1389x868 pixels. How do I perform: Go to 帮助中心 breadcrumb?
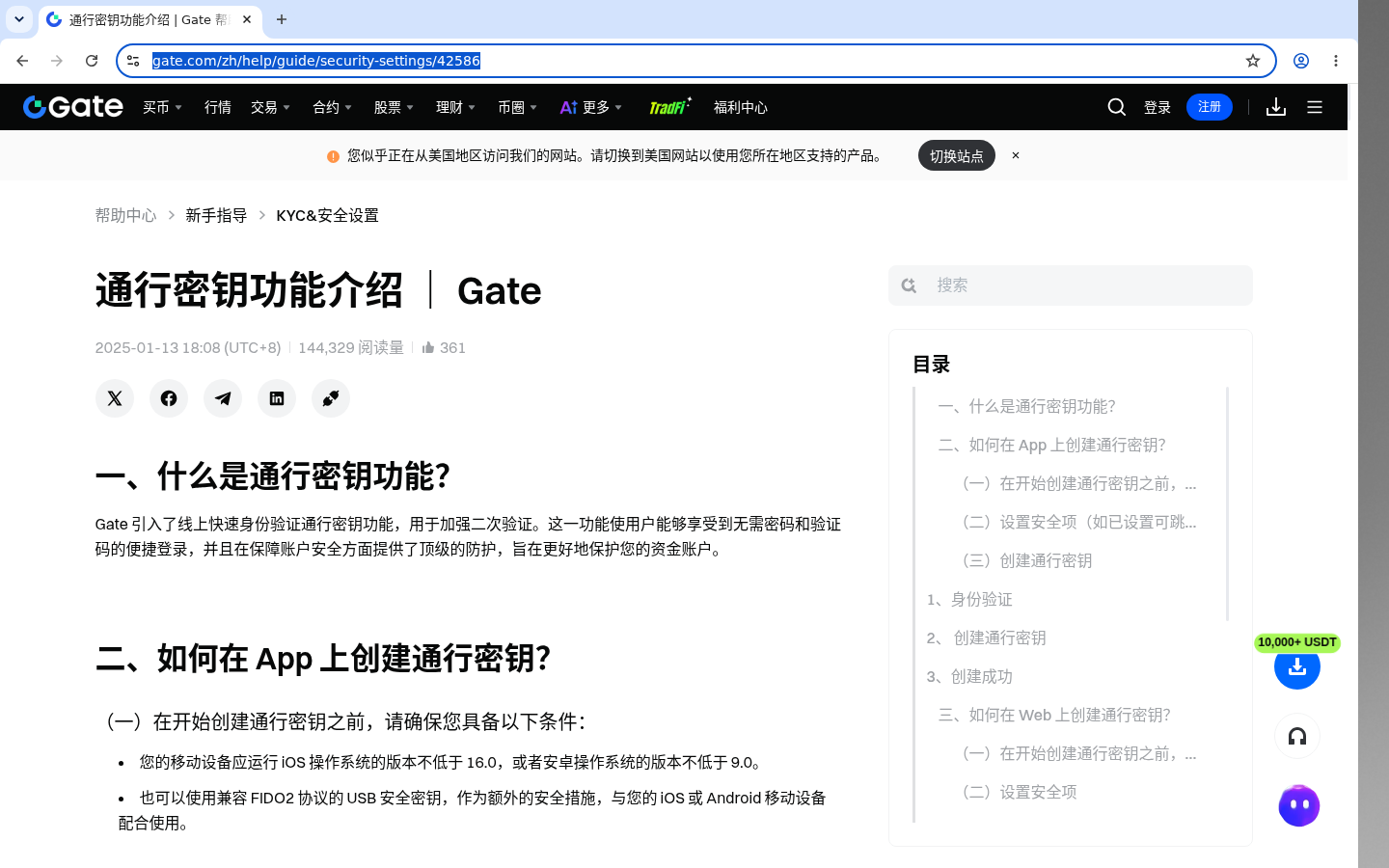125,215
